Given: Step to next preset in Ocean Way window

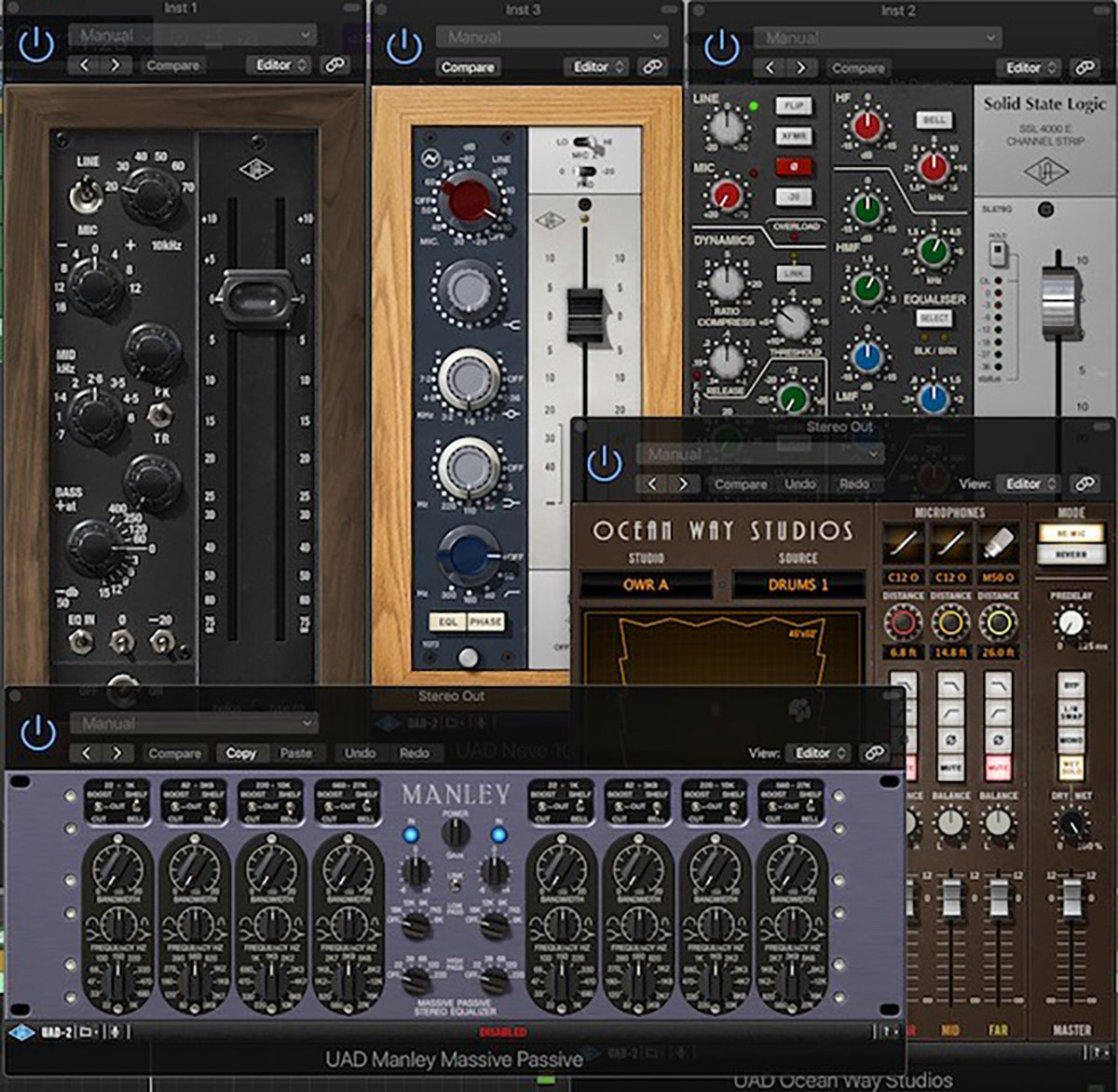Looking at the screenshot, I should 683,484.
